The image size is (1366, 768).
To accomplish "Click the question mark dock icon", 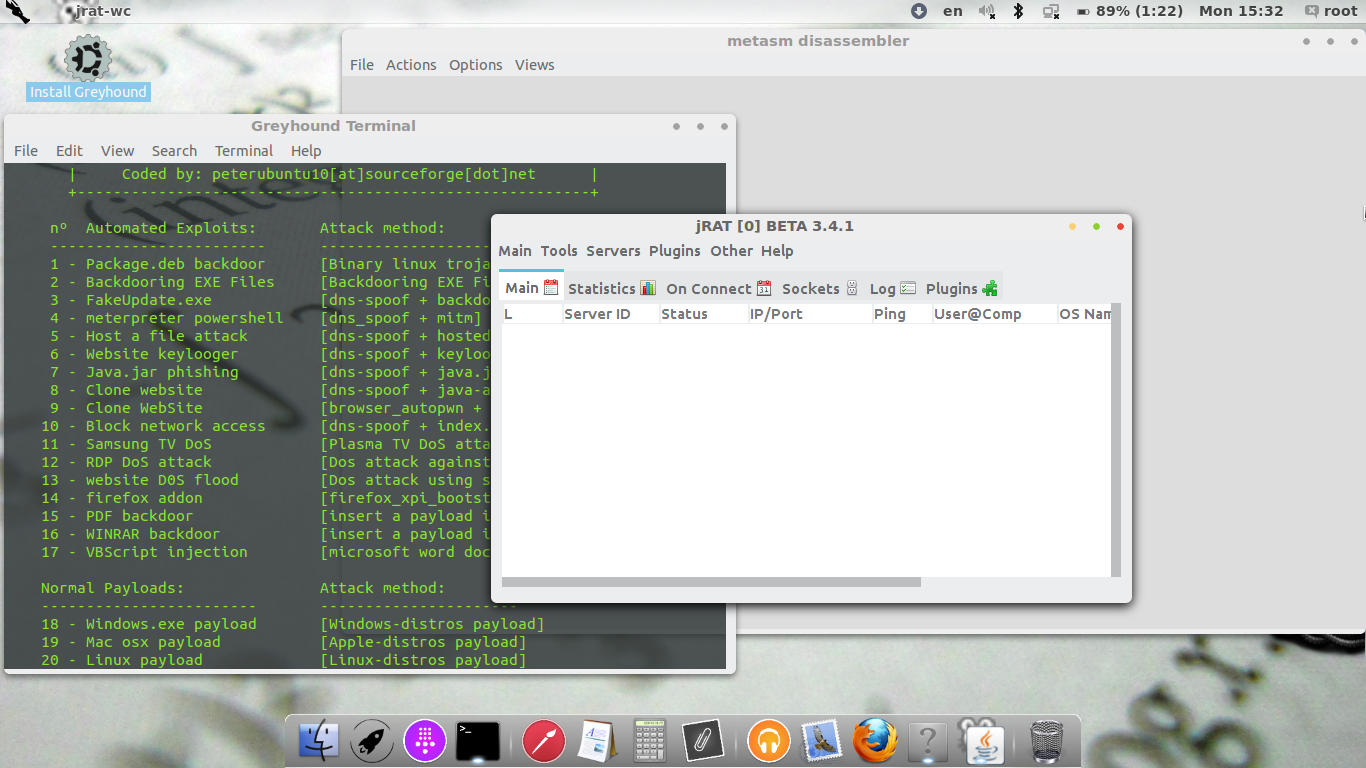I will point(928,742).
